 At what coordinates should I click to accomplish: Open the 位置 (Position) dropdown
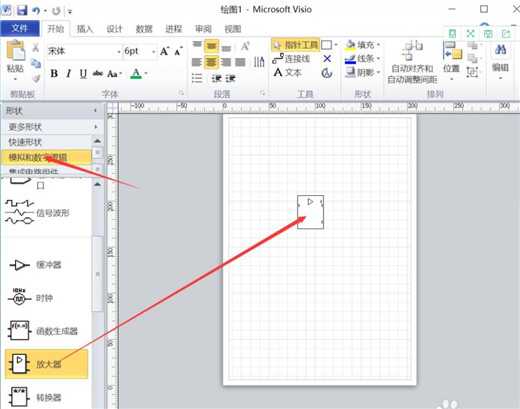point(452,61)
